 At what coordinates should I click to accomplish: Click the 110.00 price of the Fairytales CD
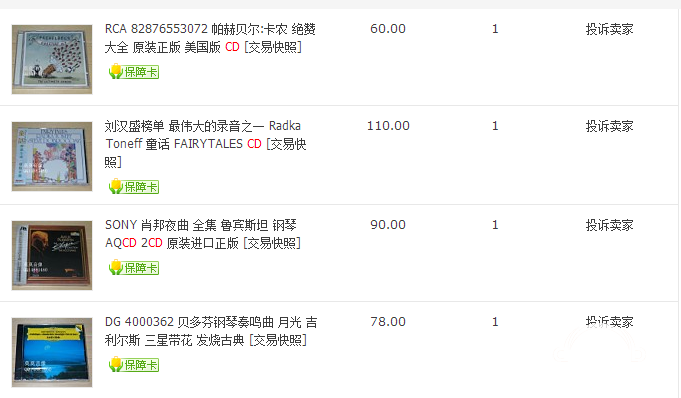(388, 126)
